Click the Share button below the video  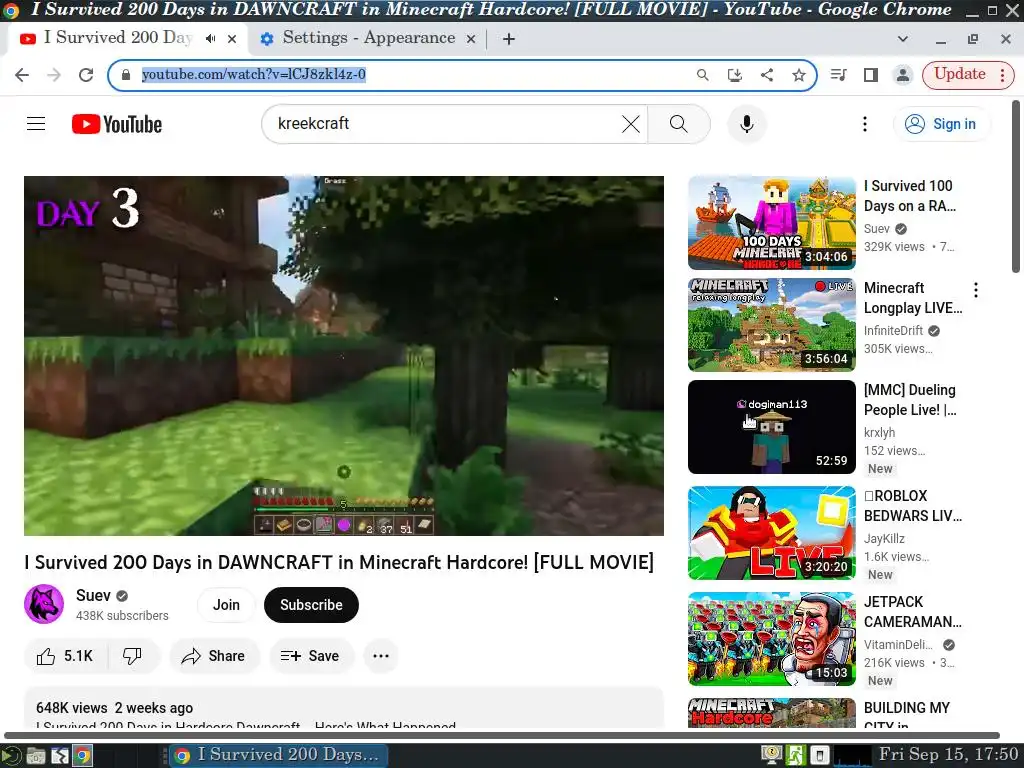pyautogui.click(x=214, y=656)
